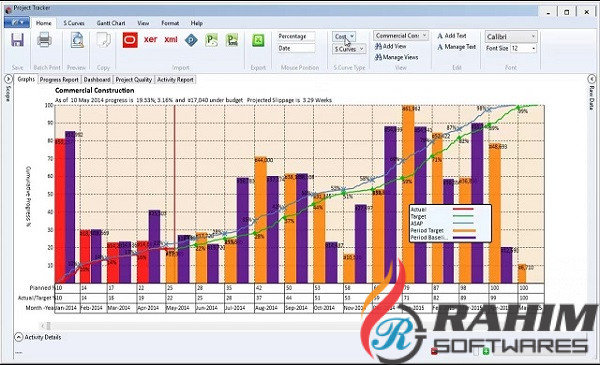Click the Planned % row label

pyautogui.click(x=42, y=288)
